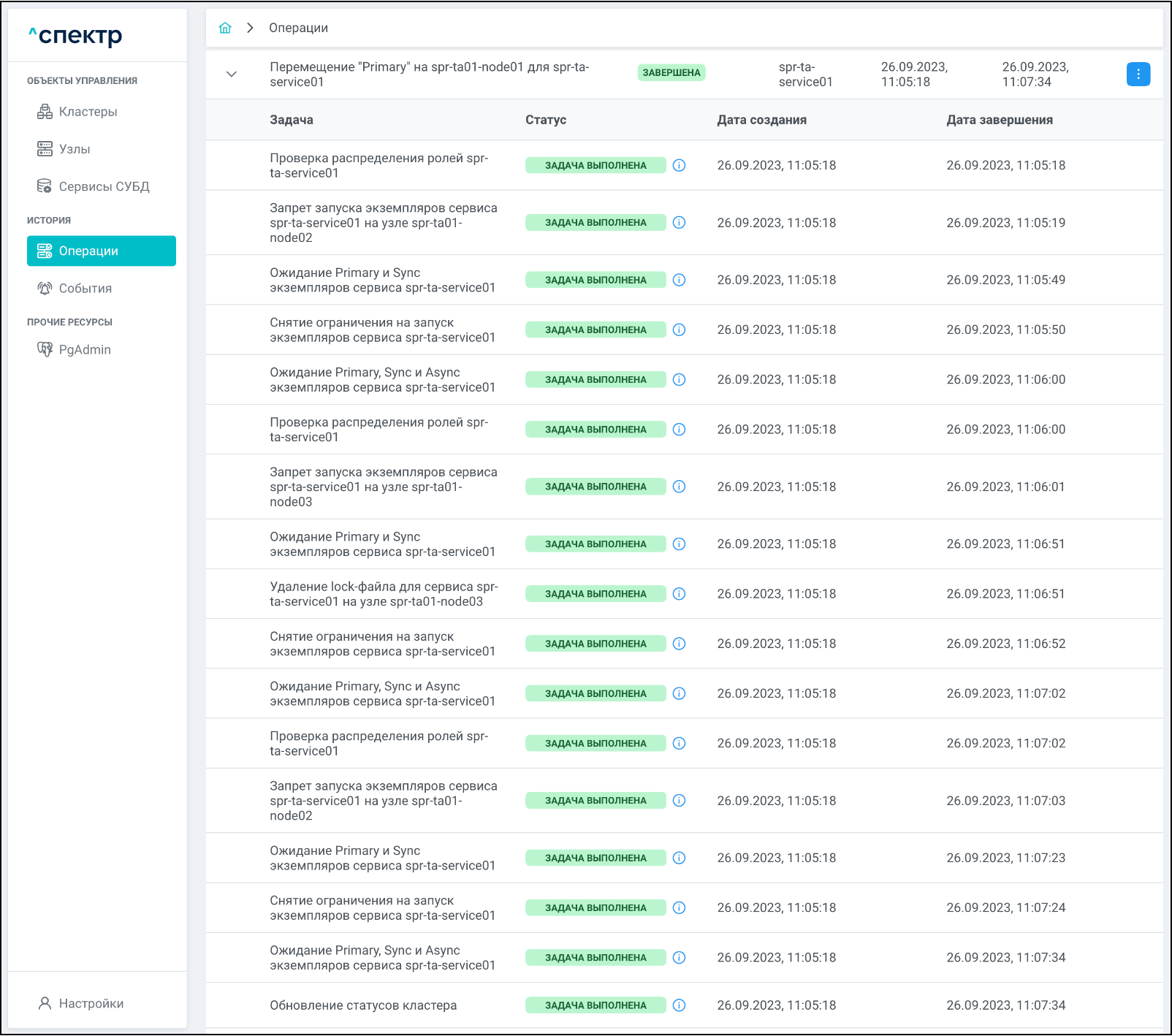Open the three-dot actions menu for the operation
This screenshot has height=1036, width=1172.
click(1138, 74)
